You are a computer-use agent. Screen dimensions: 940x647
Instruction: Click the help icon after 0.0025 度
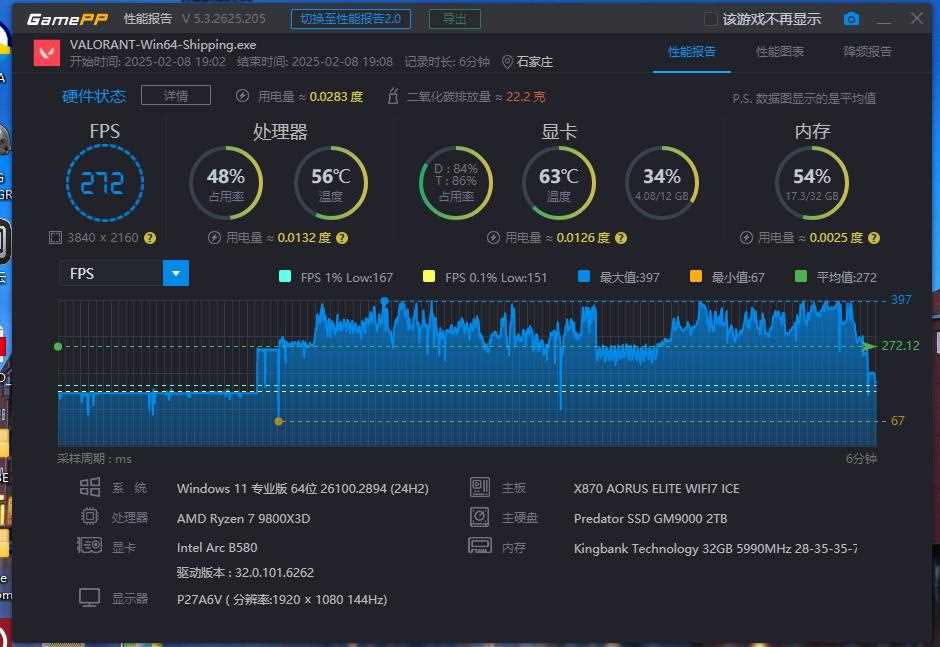(x=873, y=238)
